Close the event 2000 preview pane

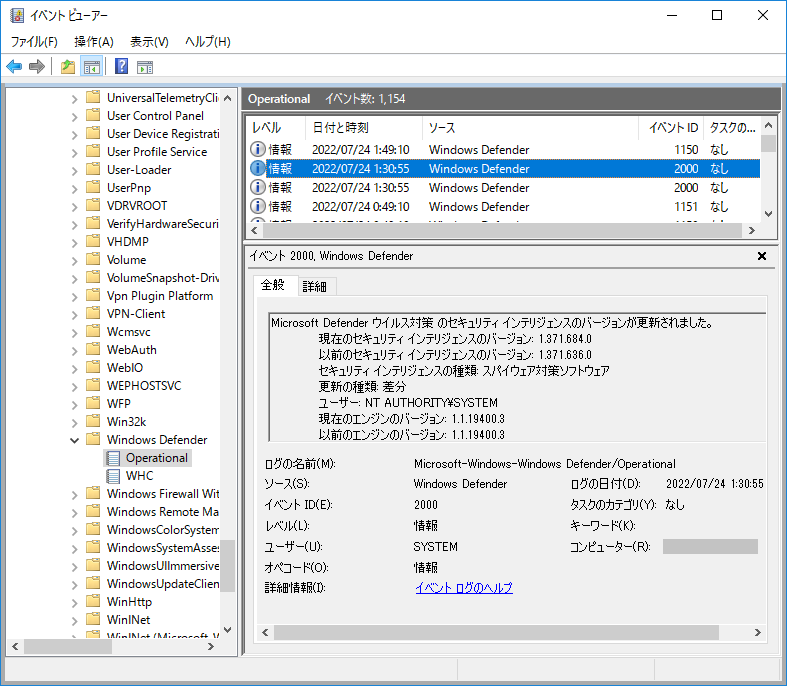click(x=761, y=256)
